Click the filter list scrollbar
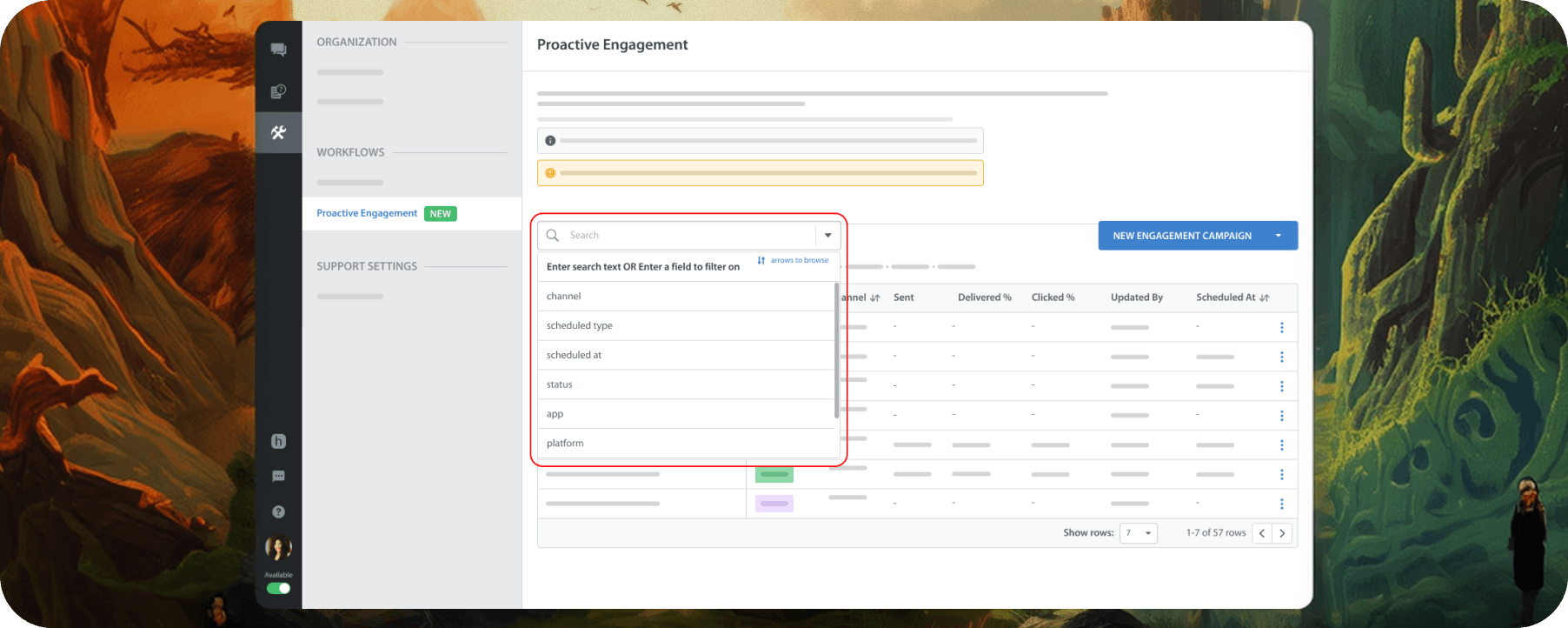This screenshot has width=1568, height=628. 836,350
